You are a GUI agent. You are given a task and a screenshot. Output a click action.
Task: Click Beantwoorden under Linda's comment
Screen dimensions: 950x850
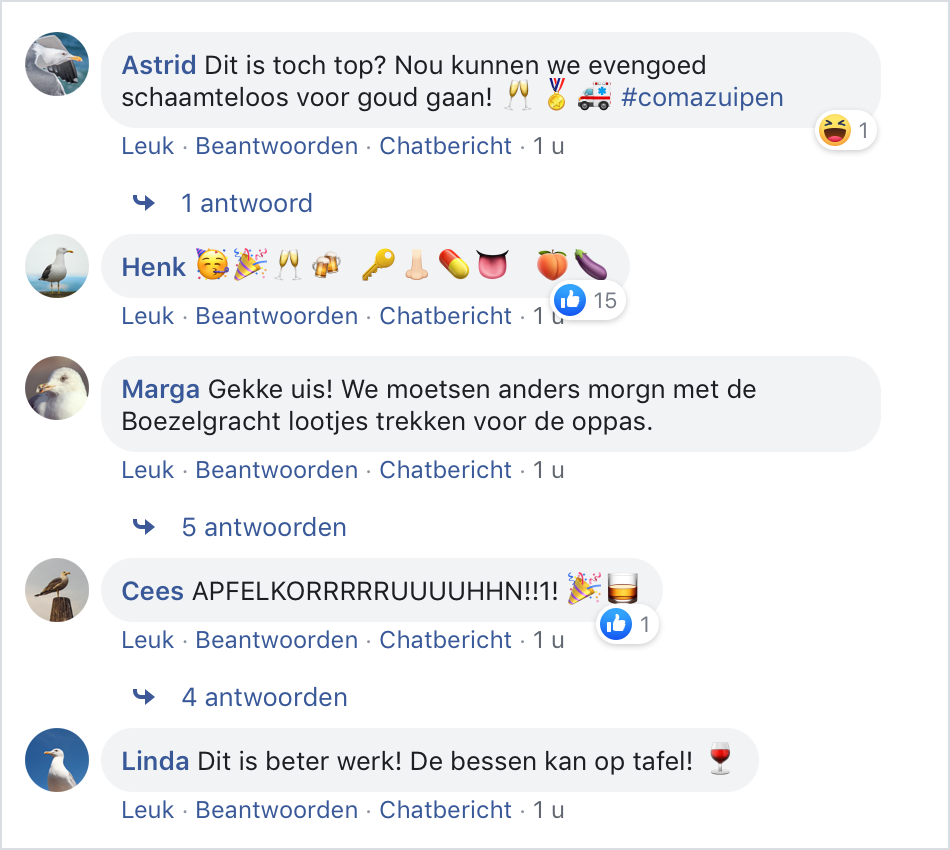276,810
